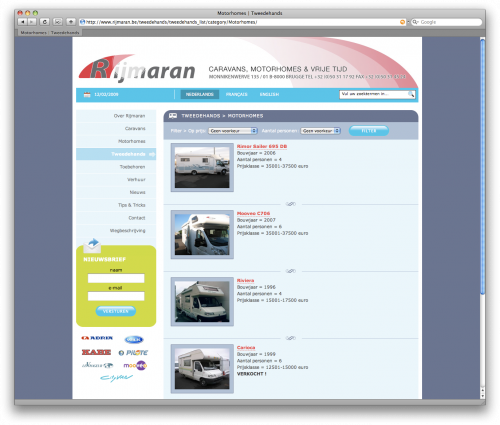500x425 pixels.
Task: Reload the page with the refresh icon
Action: tap(45, 22)
